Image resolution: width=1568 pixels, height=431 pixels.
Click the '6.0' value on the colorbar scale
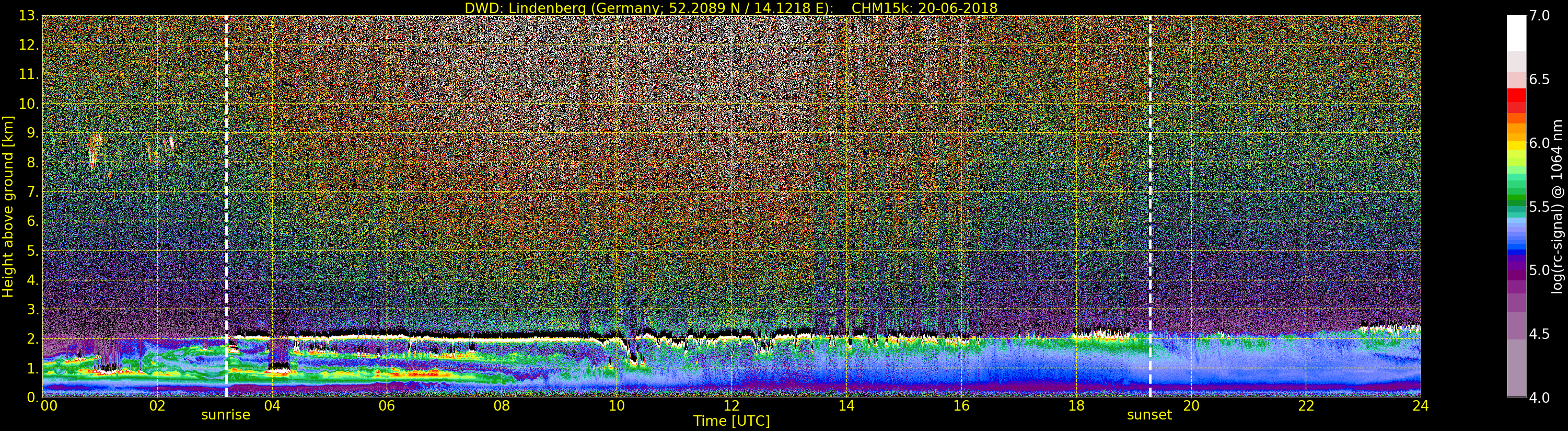(1540, 143)
